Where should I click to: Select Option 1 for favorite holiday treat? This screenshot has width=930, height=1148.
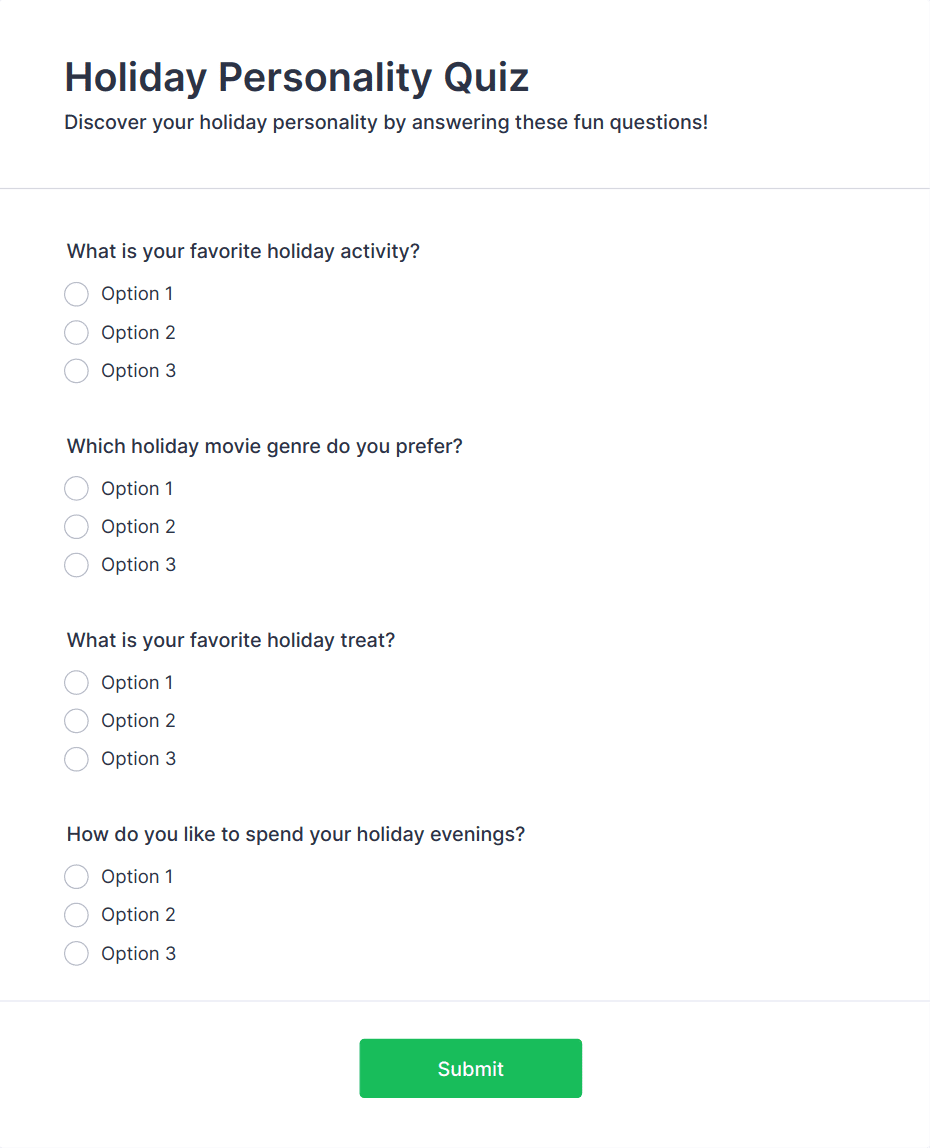76,682
